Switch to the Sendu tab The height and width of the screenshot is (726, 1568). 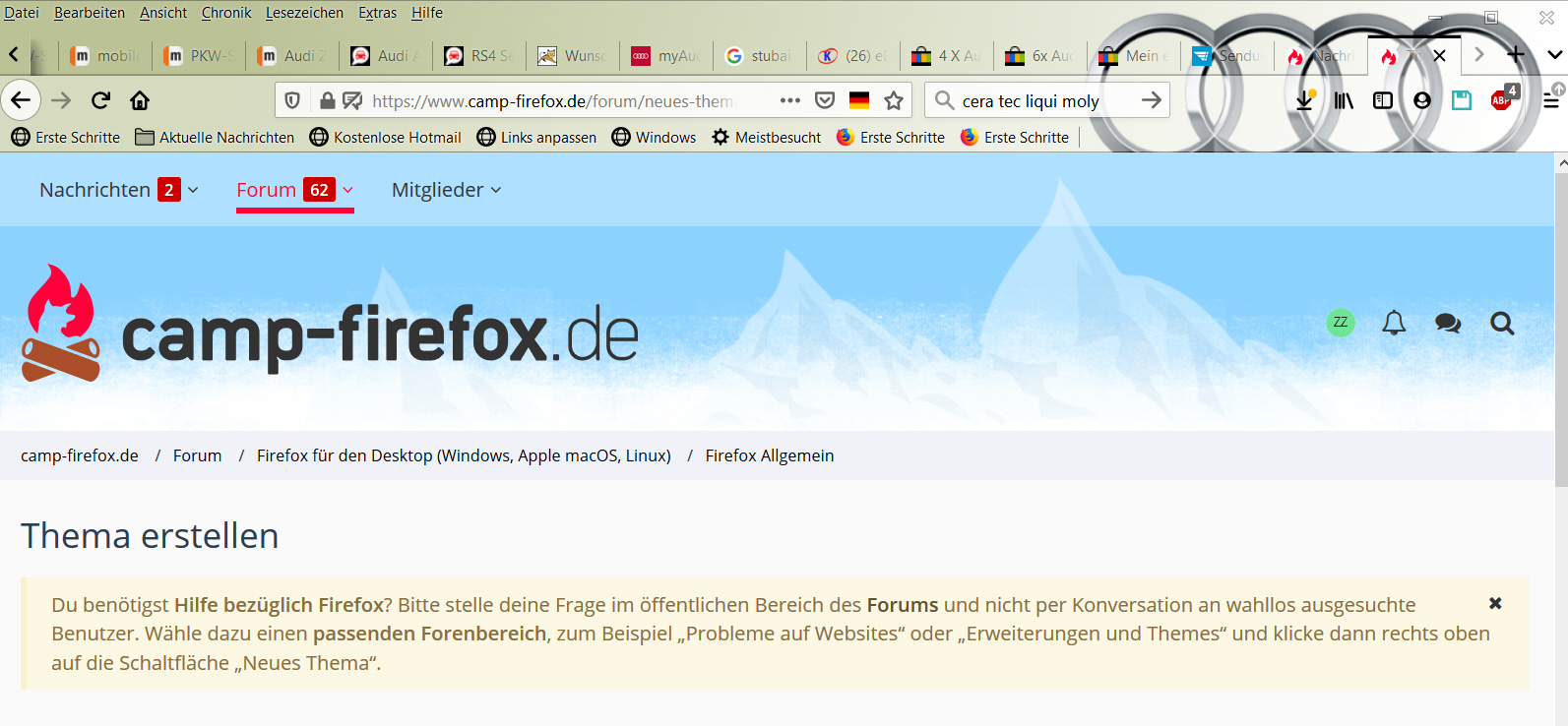click(x=1227, y=56)
